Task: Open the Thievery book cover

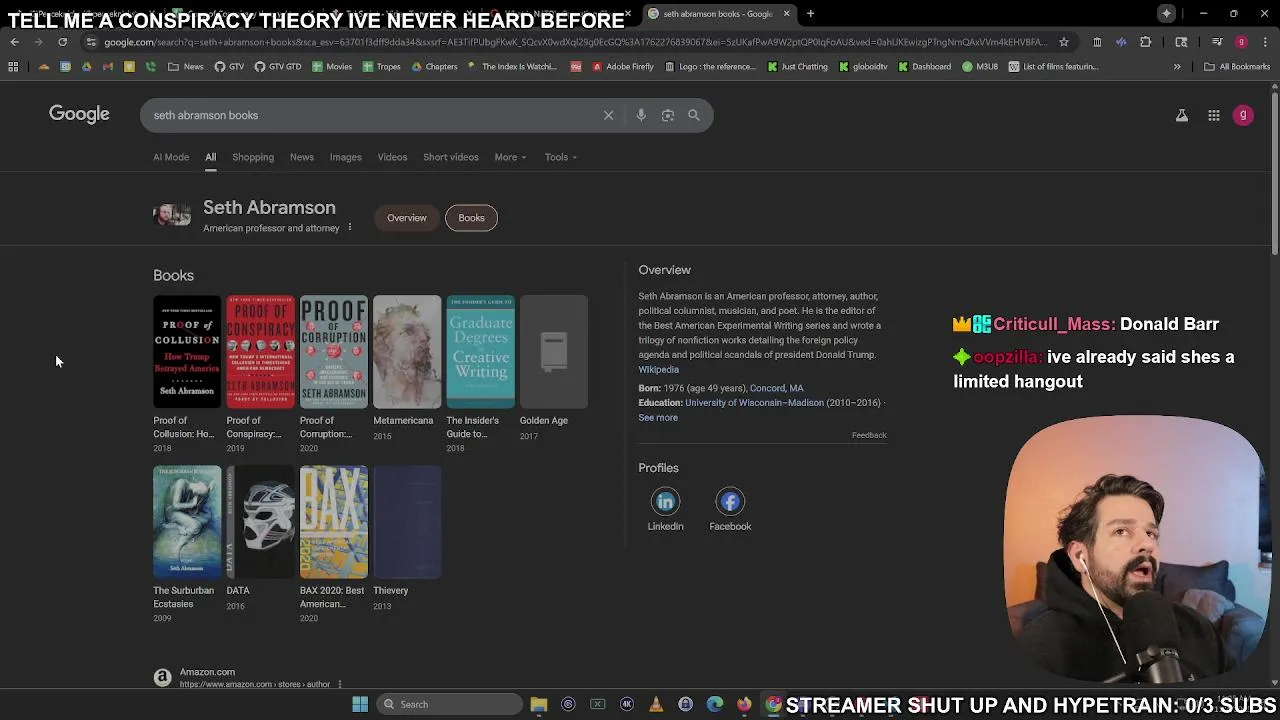Action: click(x=407, y=522)
